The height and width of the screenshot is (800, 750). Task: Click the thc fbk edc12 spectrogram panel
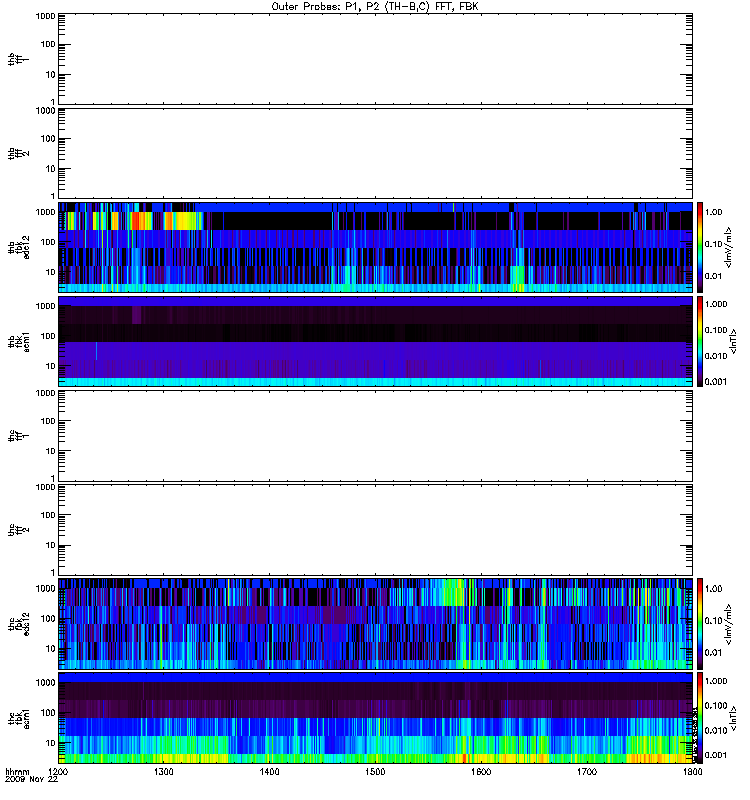click(376, 624)
